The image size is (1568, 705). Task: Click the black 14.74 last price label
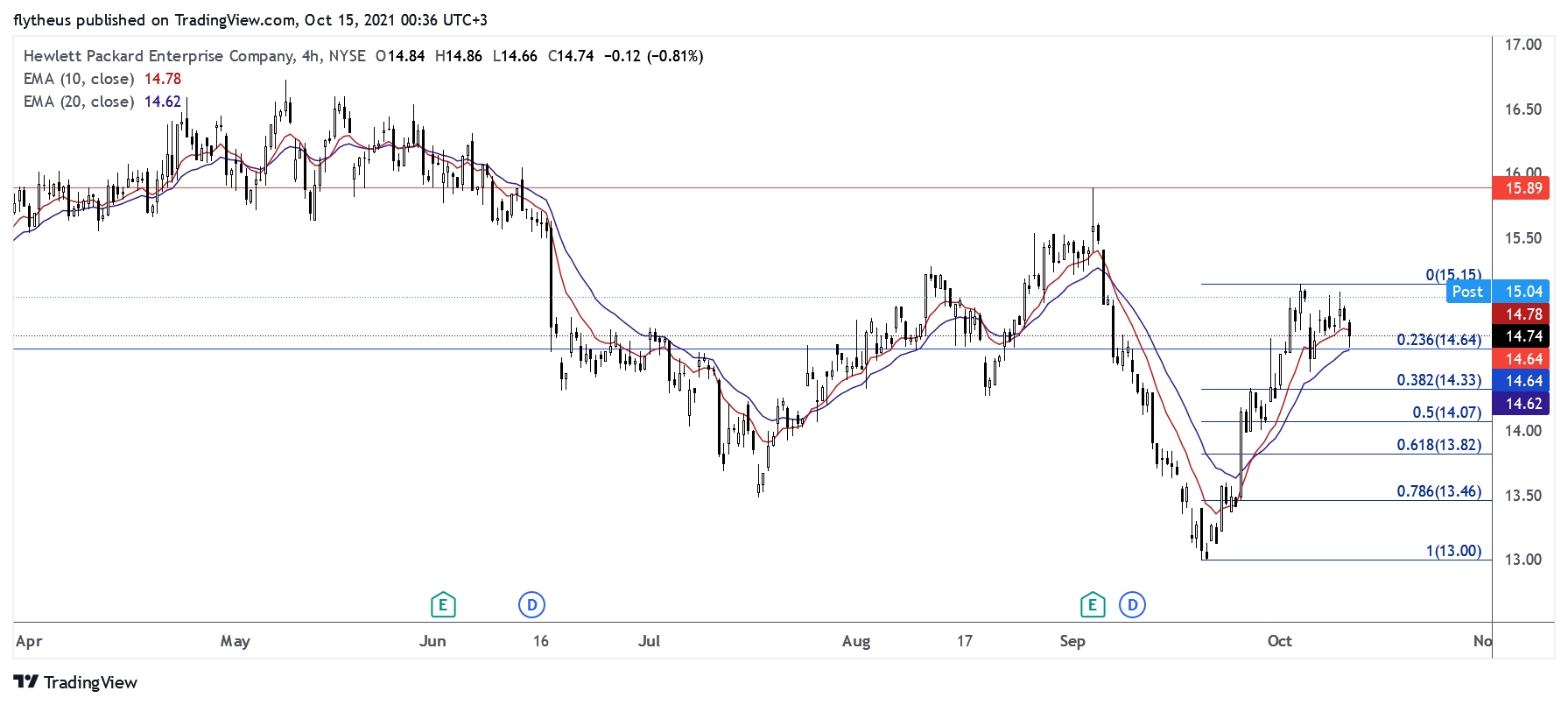click(x=1521, y=336)
